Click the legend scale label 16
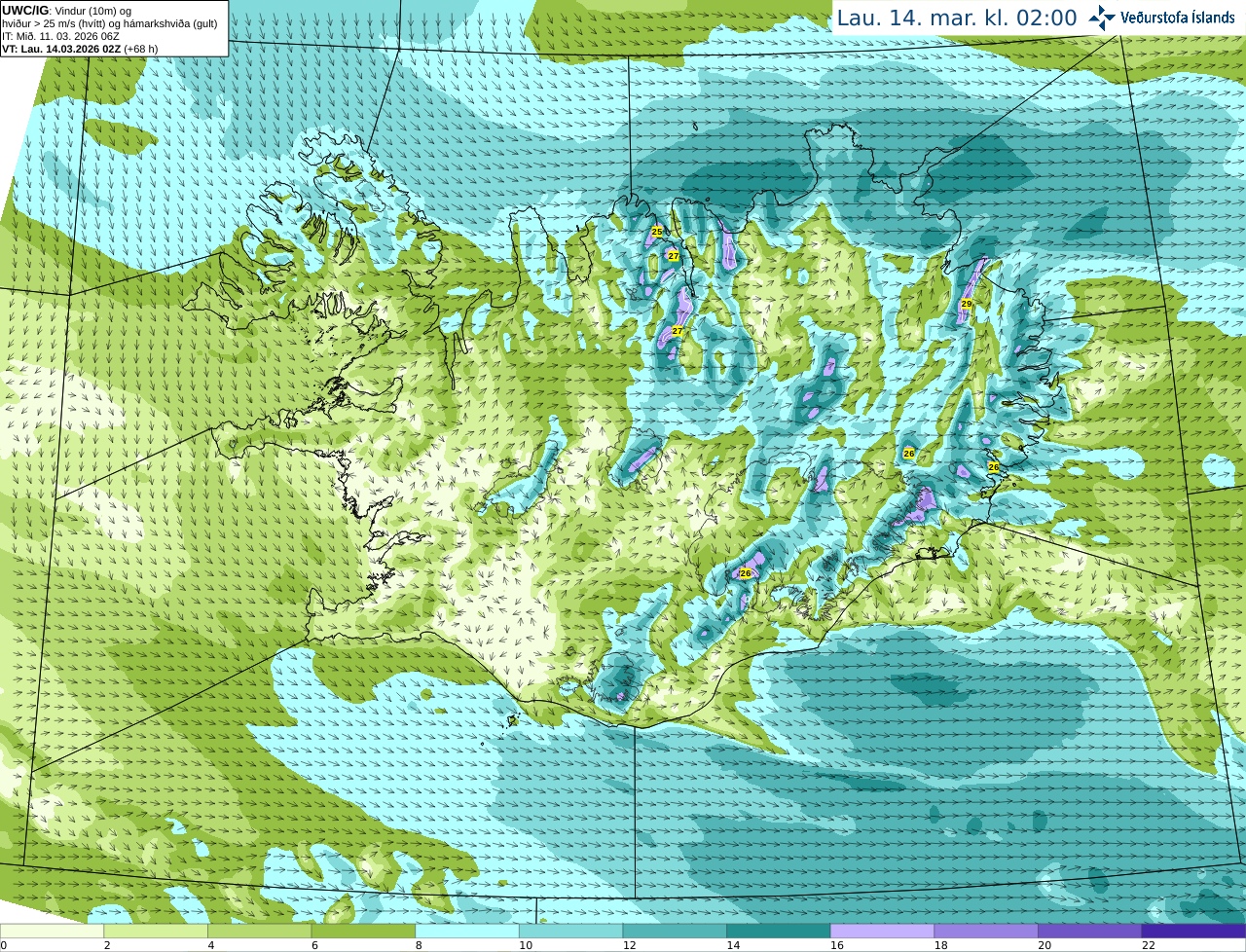 pyautogui.click(x=837, y=945)
